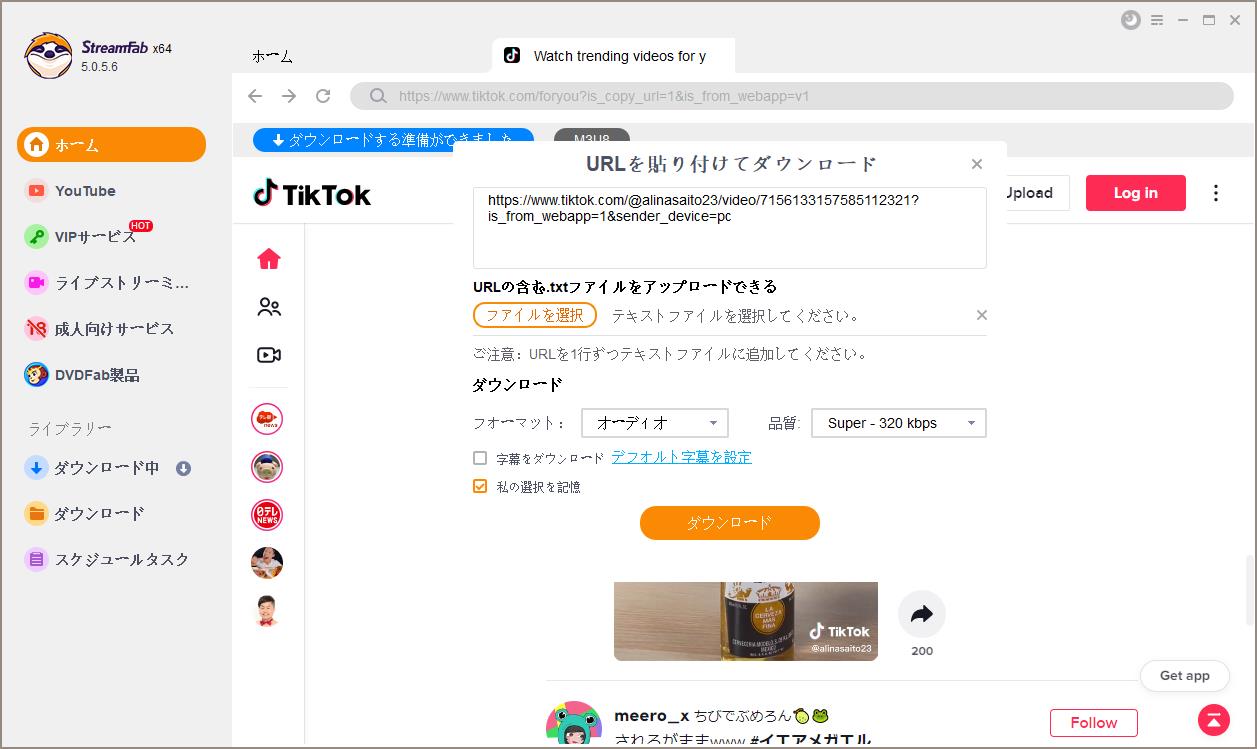Click the meero_x frog avatar
The height and width of the screenshot is (749, 1257).
pyautogui.click(x=574, y=725)
